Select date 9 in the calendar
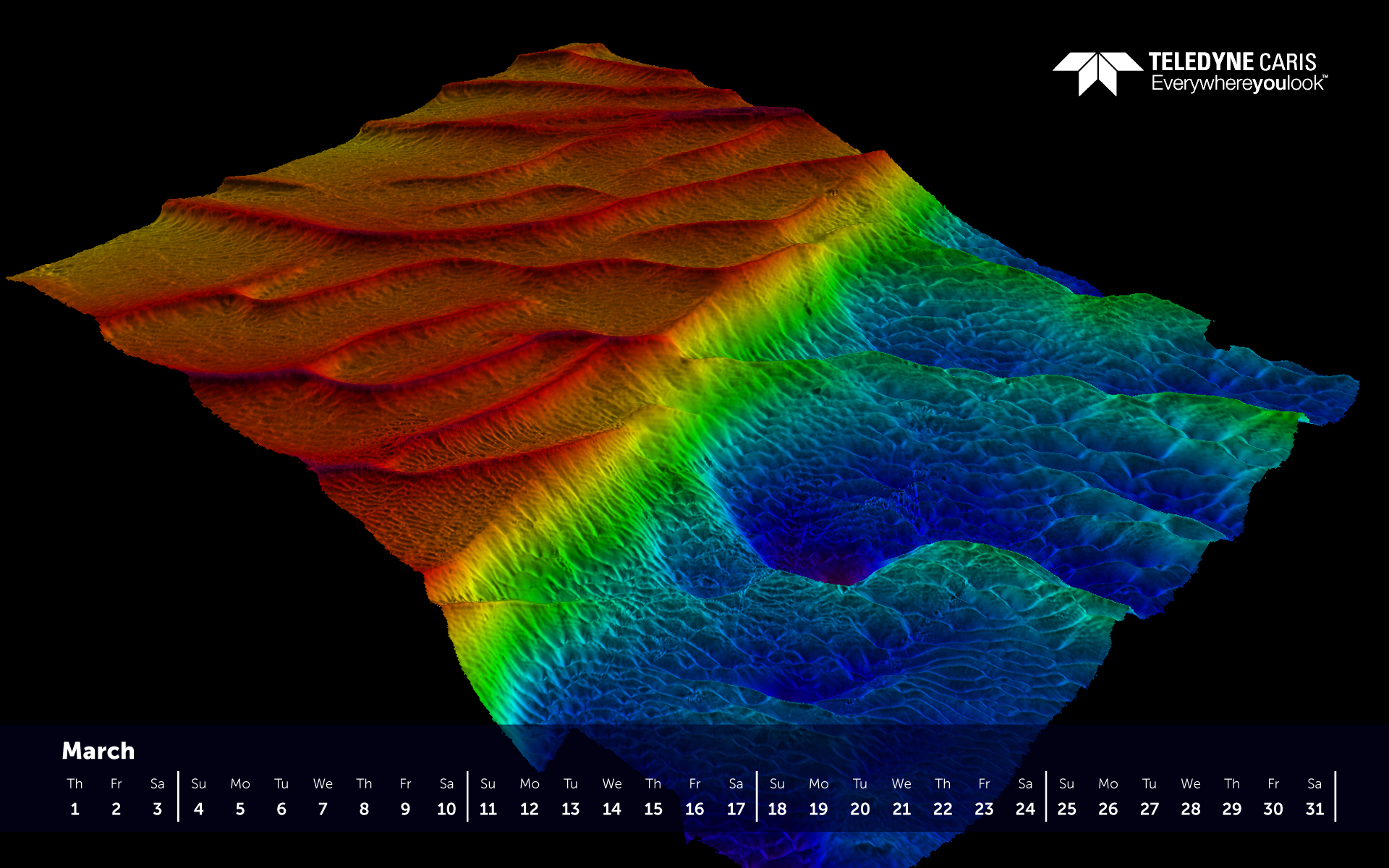The image size is (1389, 868). (x=405, y=809)
